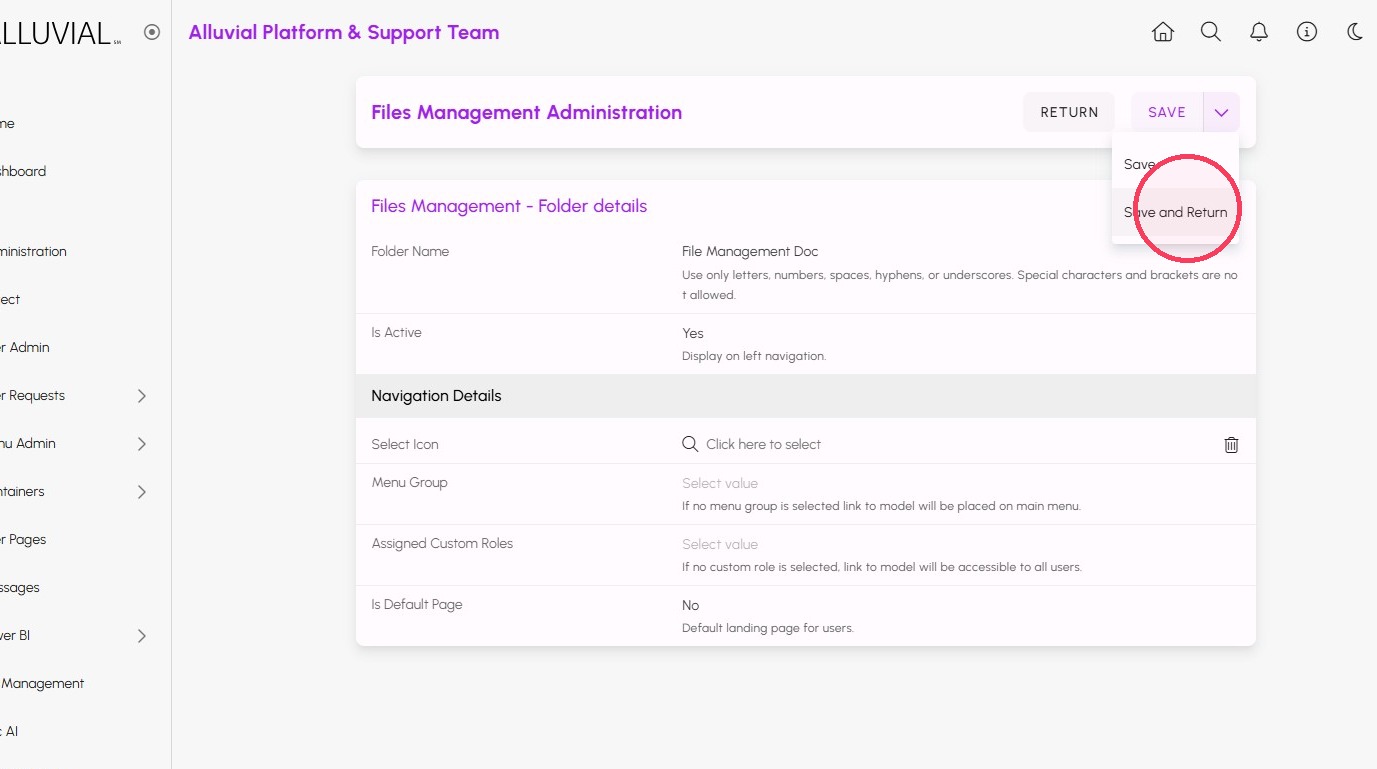Viewport: 1377px width, 769px height.
Task: Expand the Containers sidebar chevron
Action: click(142, 492)
